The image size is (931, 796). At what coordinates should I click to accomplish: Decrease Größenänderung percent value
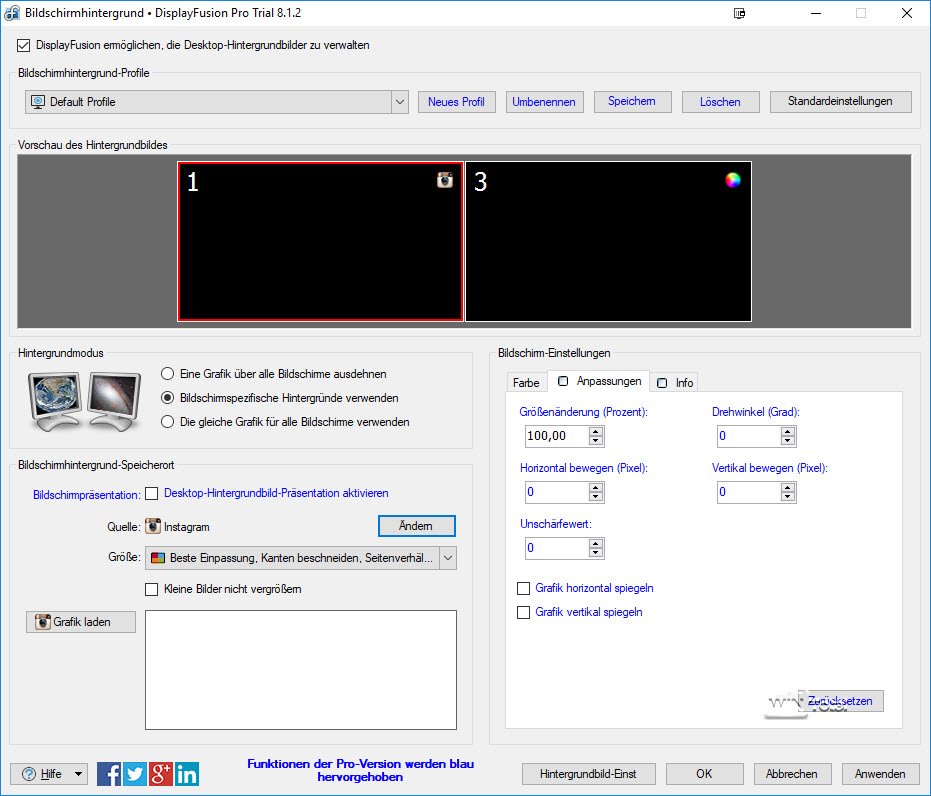pos(596,441)
